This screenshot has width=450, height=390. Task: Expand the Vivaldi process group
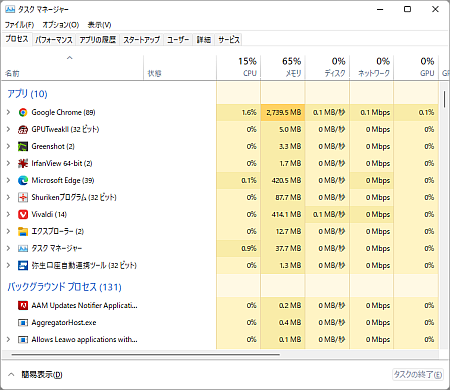coord(8,214)
